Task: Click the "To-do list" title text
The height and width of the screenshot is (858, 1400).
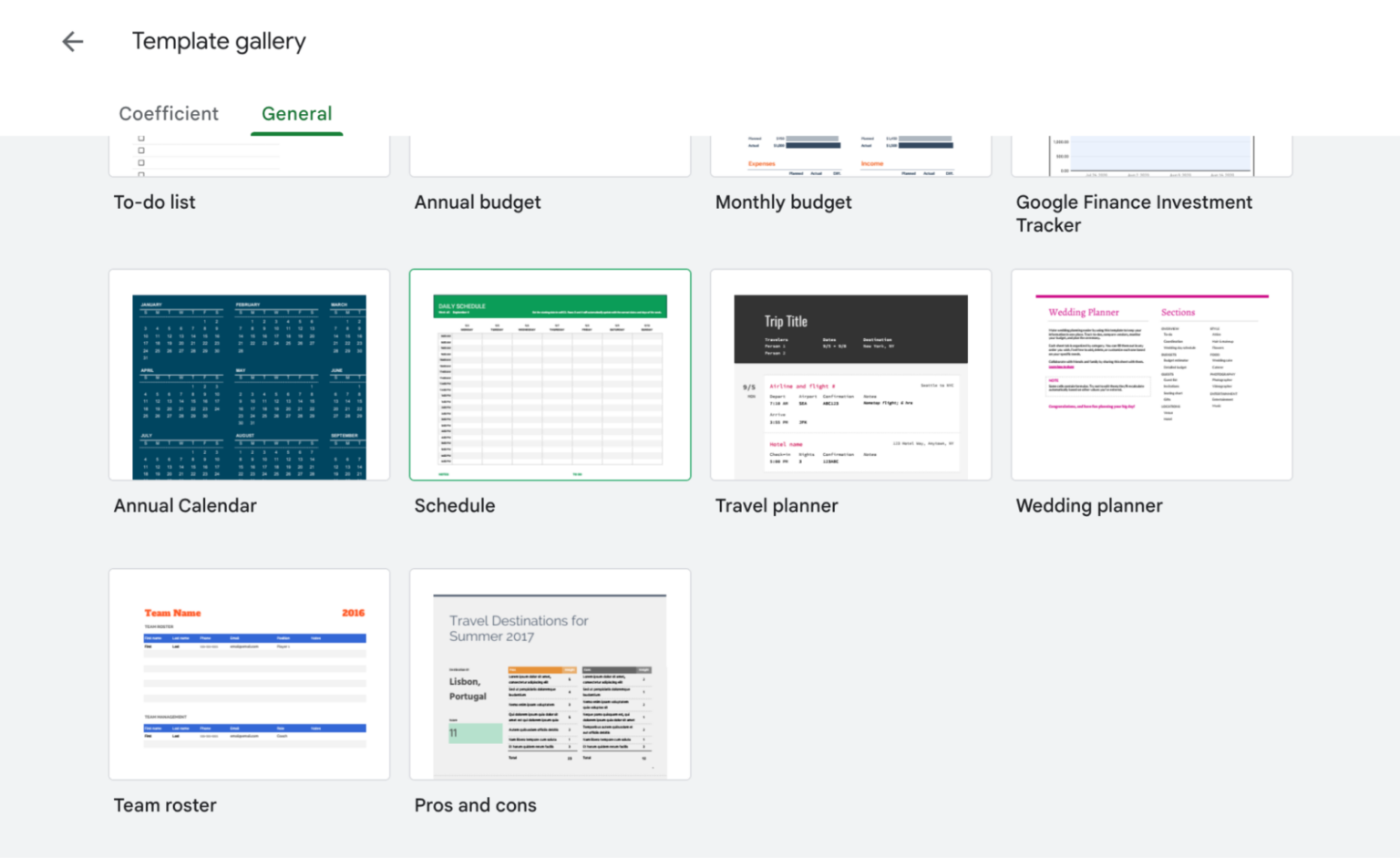Action: (x=154, y=202)
